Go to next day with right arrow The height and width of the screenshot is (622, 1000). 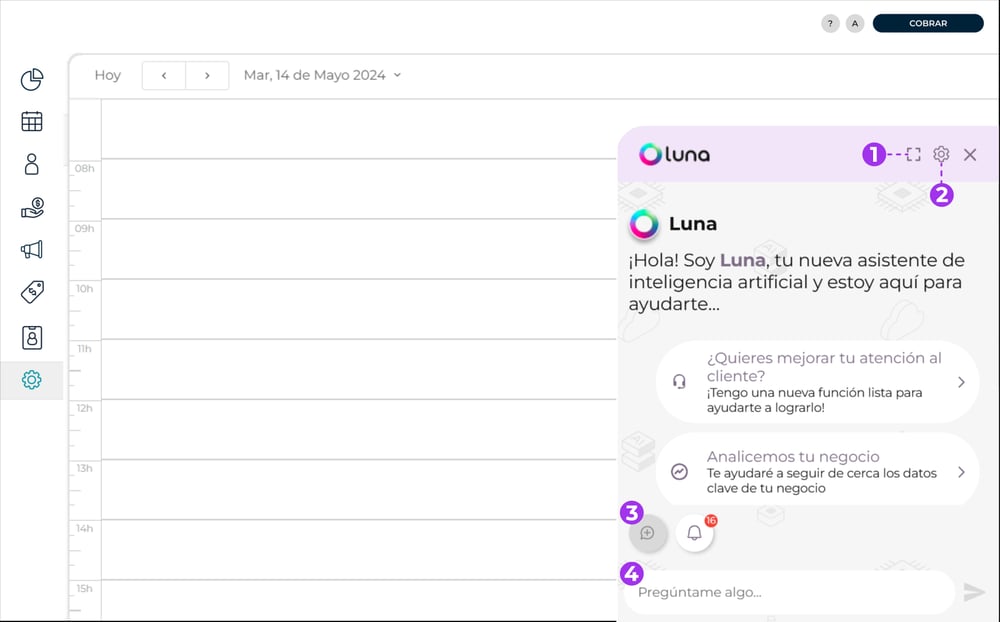click(x=207, y=75)
